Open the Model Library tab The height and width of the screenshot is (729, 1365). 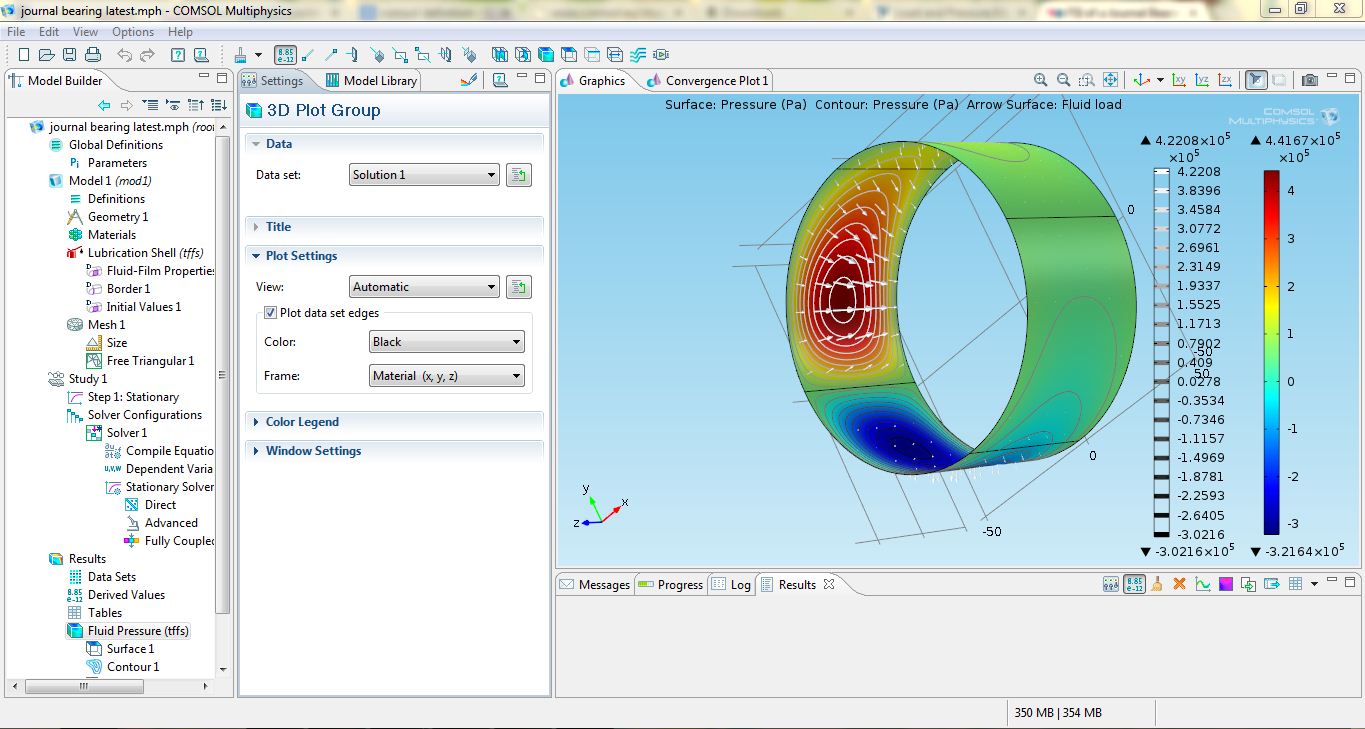click(x=371, y=81)
